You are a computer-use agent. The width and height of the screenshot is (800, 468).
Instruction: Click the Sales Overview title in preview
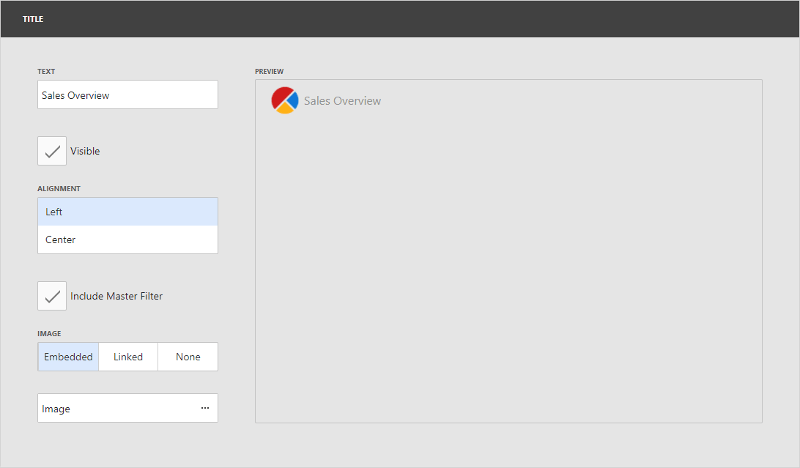click(342, 101)
